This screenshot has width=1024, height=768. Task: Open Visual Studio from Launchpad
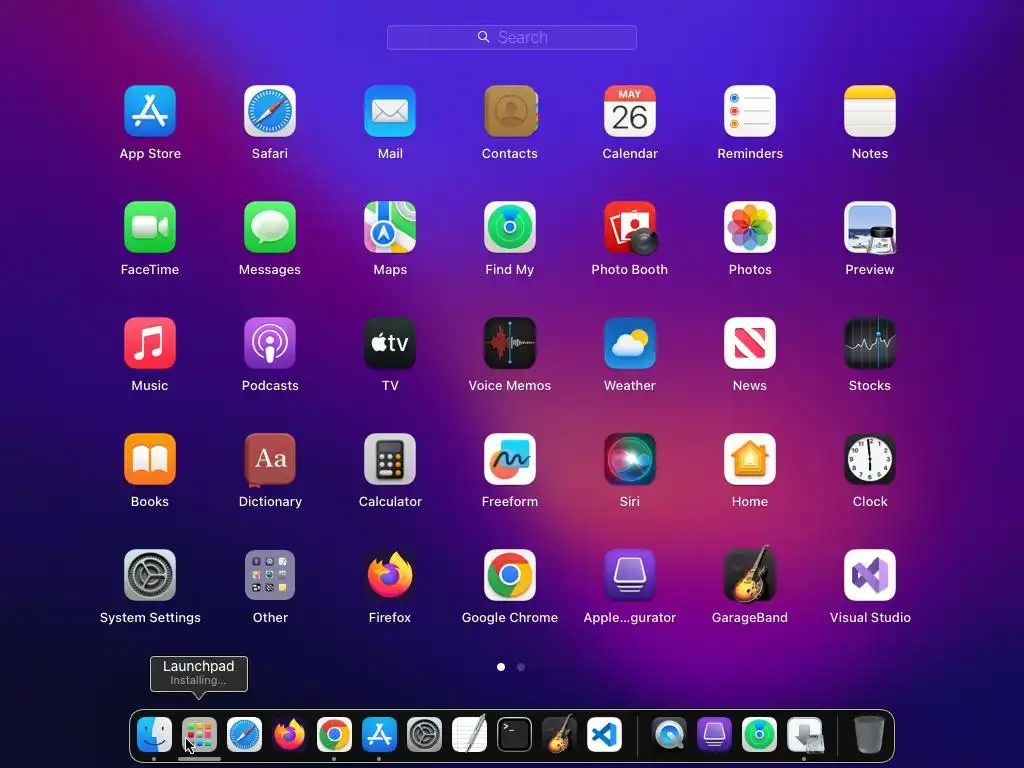coord(870,575)
